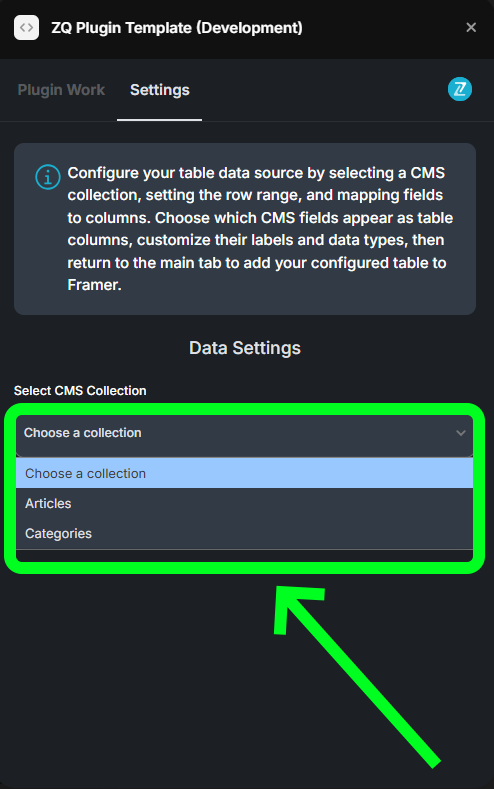
Task: Click the ZQ Plugin Template title text
Action: pos(177,28)
